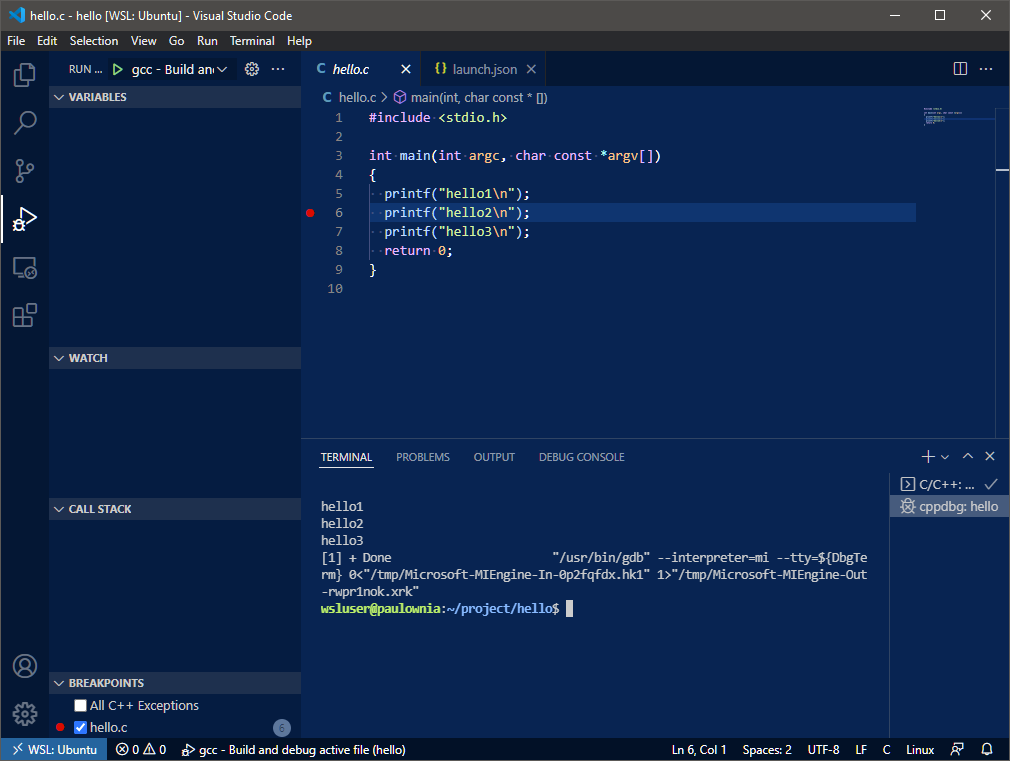Open the Extensions view icon
The image size is (1010, 761).
coord(24,315)
